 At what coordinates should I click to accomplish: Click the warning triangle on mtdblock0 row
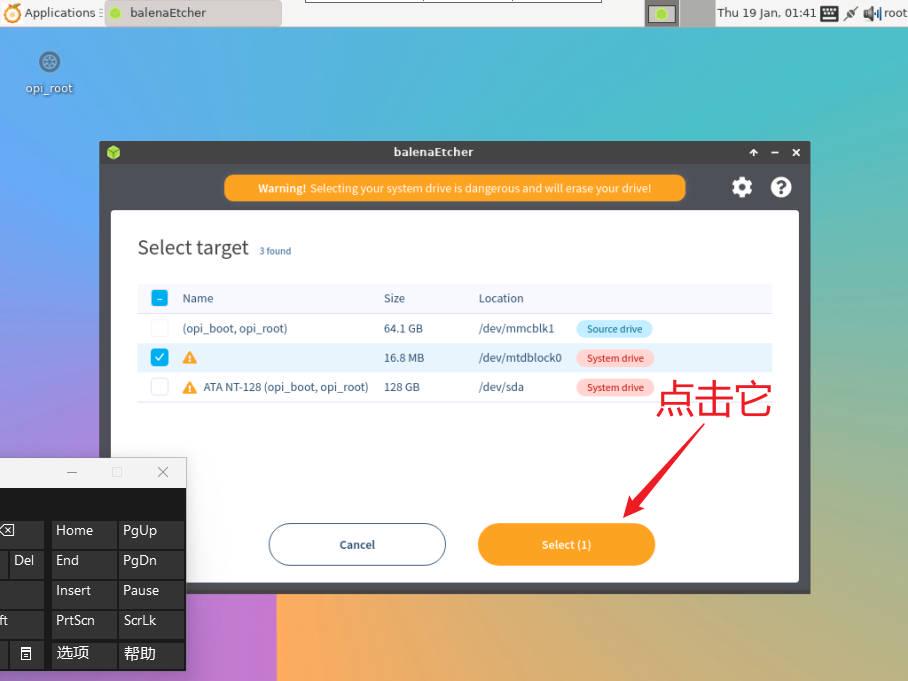pyautogui.click(x=189, y=358)
